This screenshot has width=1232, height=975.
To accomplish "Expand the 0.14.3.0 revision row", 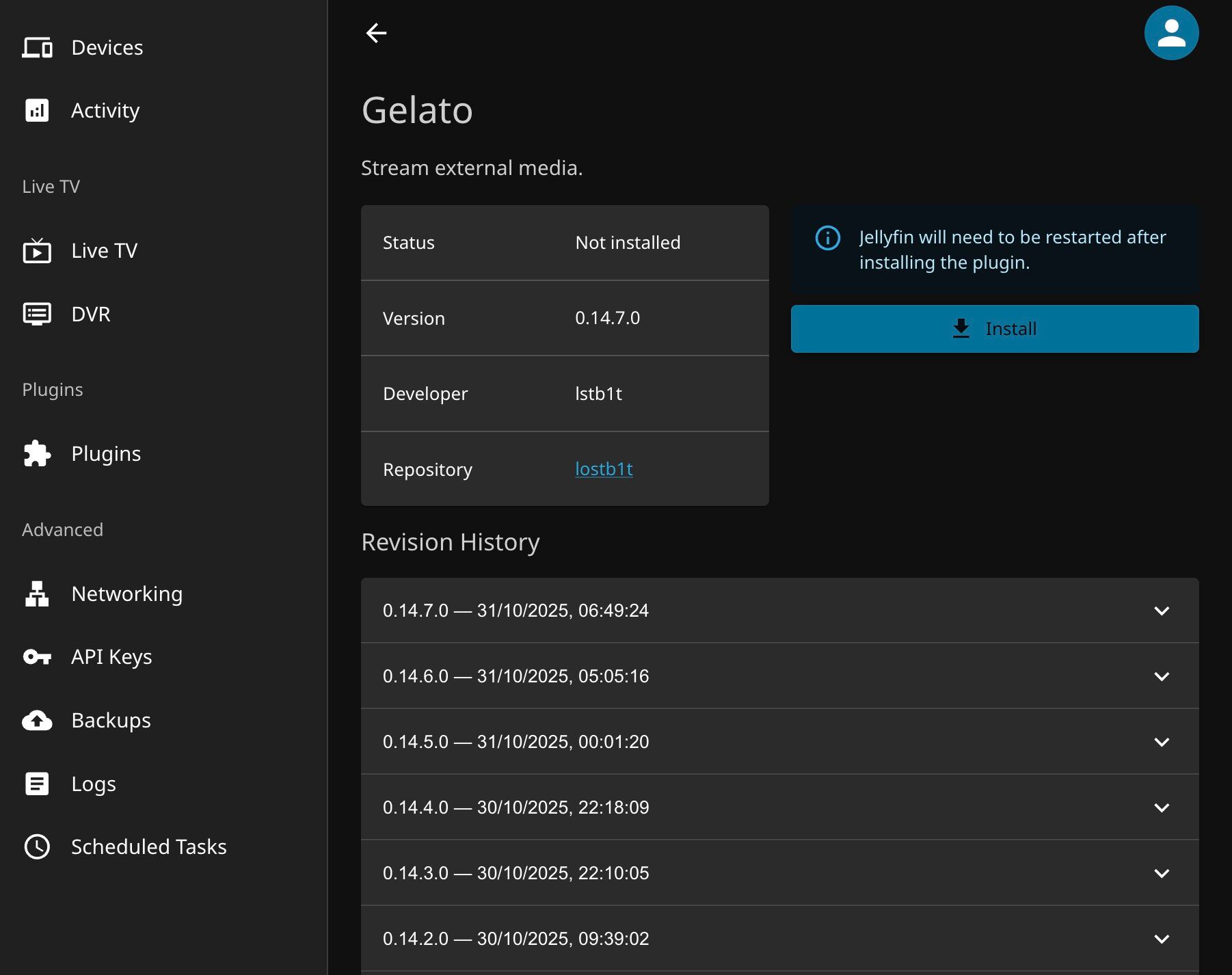I will tap(1161, 873).
